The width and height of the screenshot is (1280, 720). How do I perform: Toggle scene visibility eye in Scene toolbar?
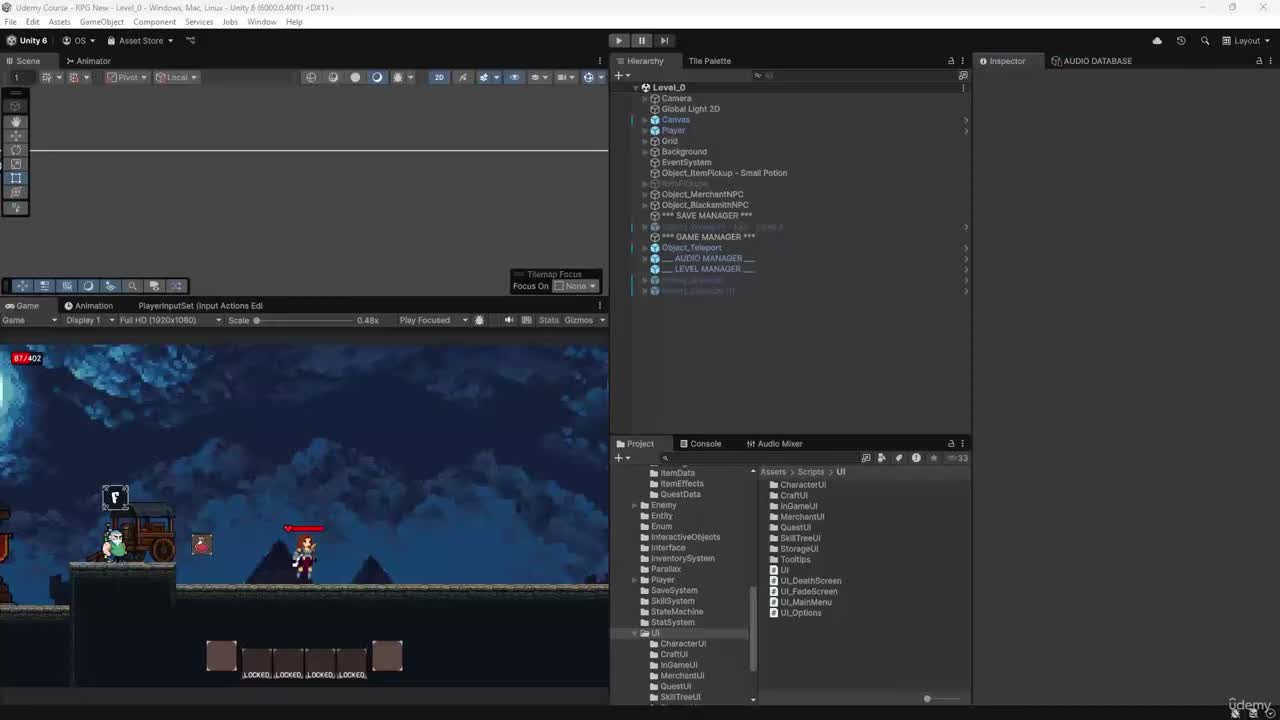(514, 77)
